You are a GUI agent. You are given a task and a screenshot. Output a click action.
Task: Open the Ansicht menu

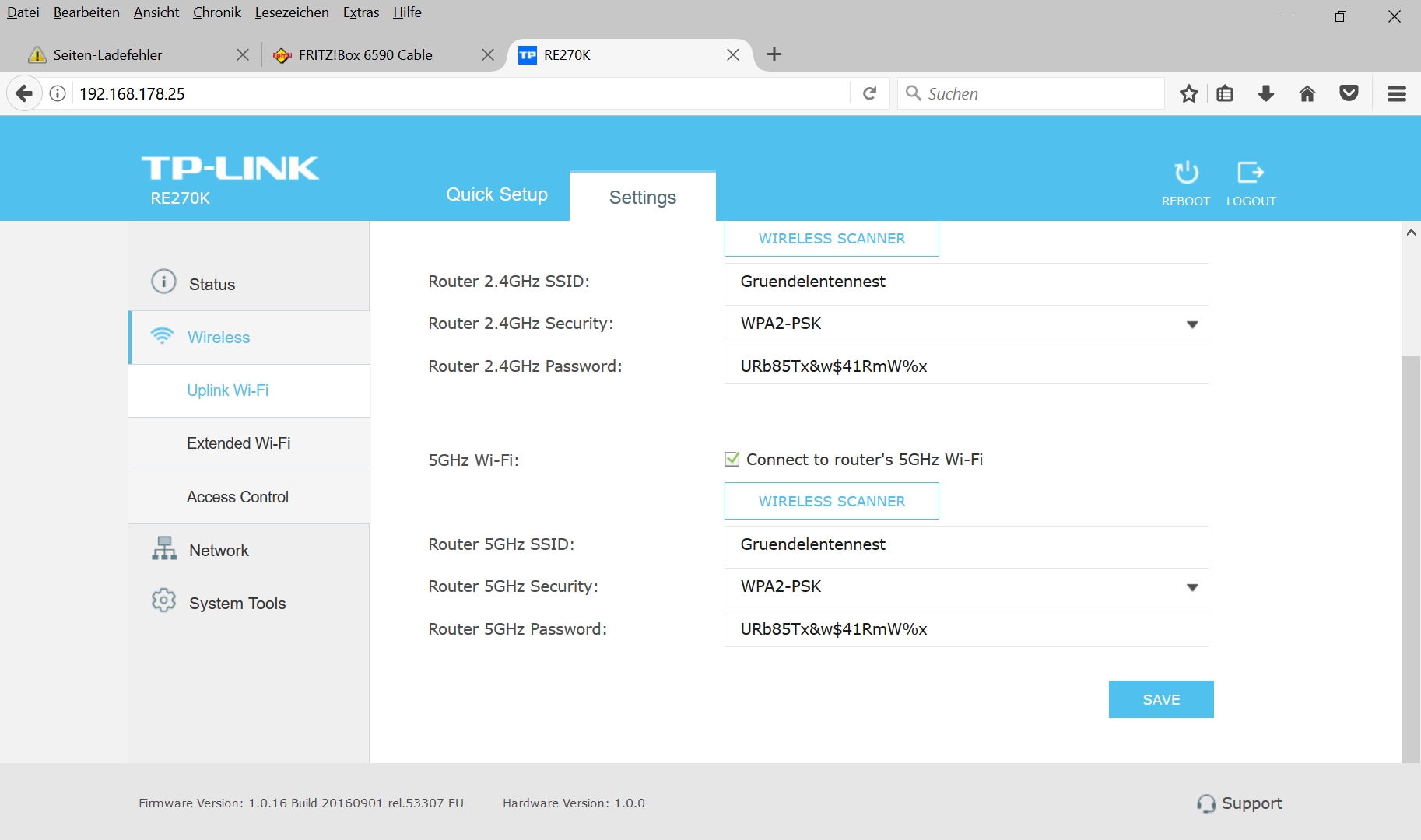click(156, 12)
